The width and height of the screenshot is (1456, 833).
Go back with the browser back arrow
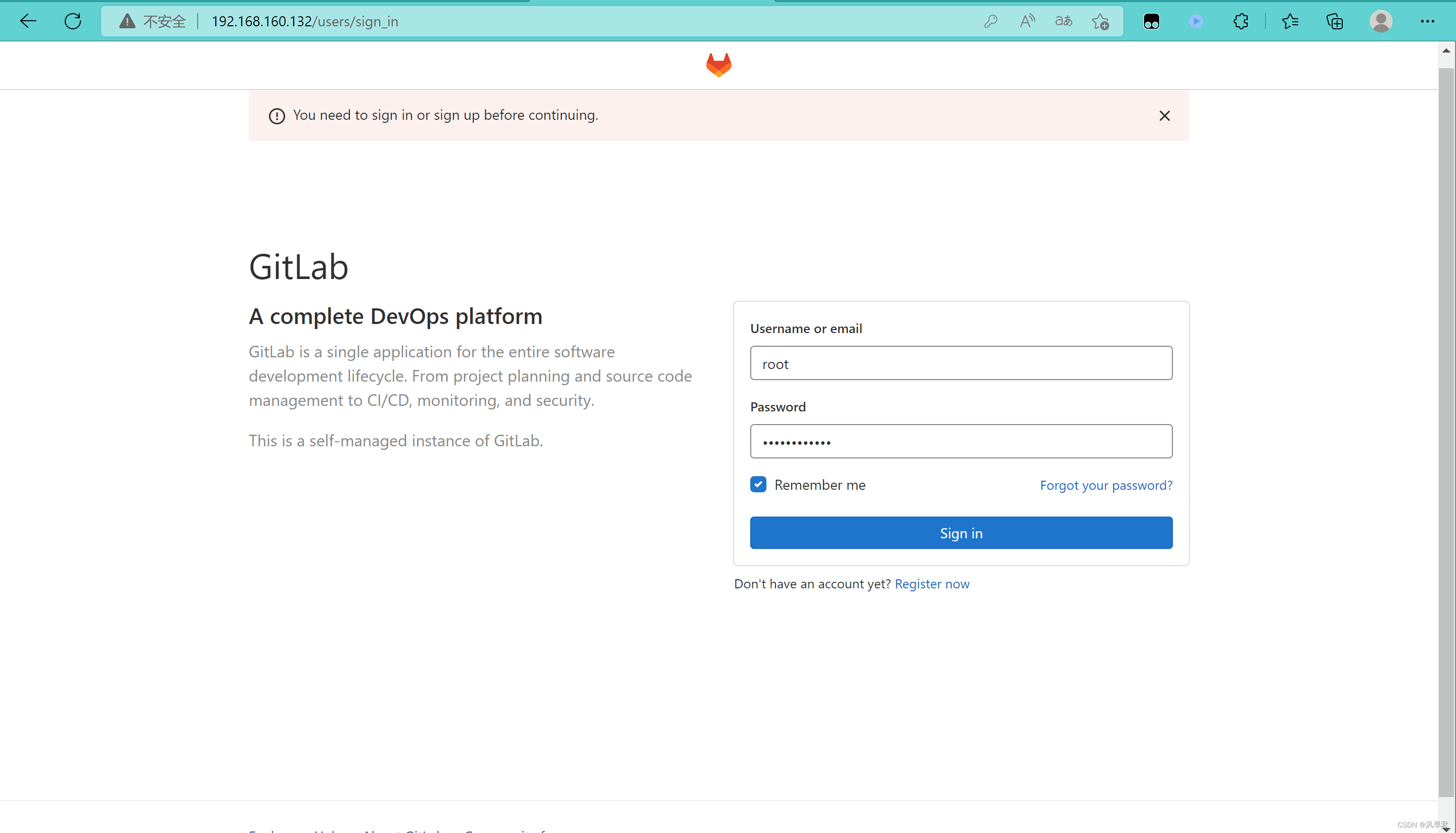pyautogui.click(x=27, y=21)
